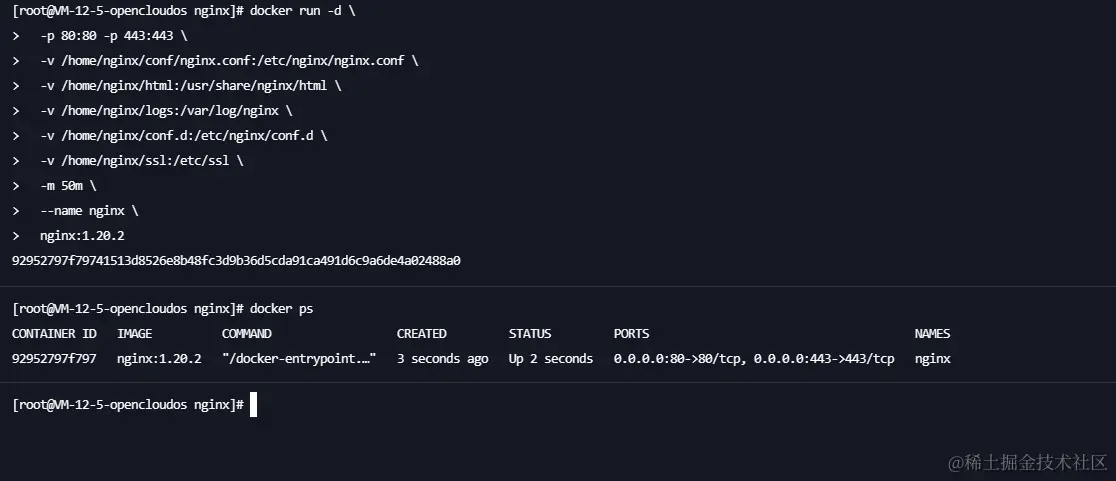
Task: Click the blinking cursor at the last prompt
Action: (x=253, y=405)
